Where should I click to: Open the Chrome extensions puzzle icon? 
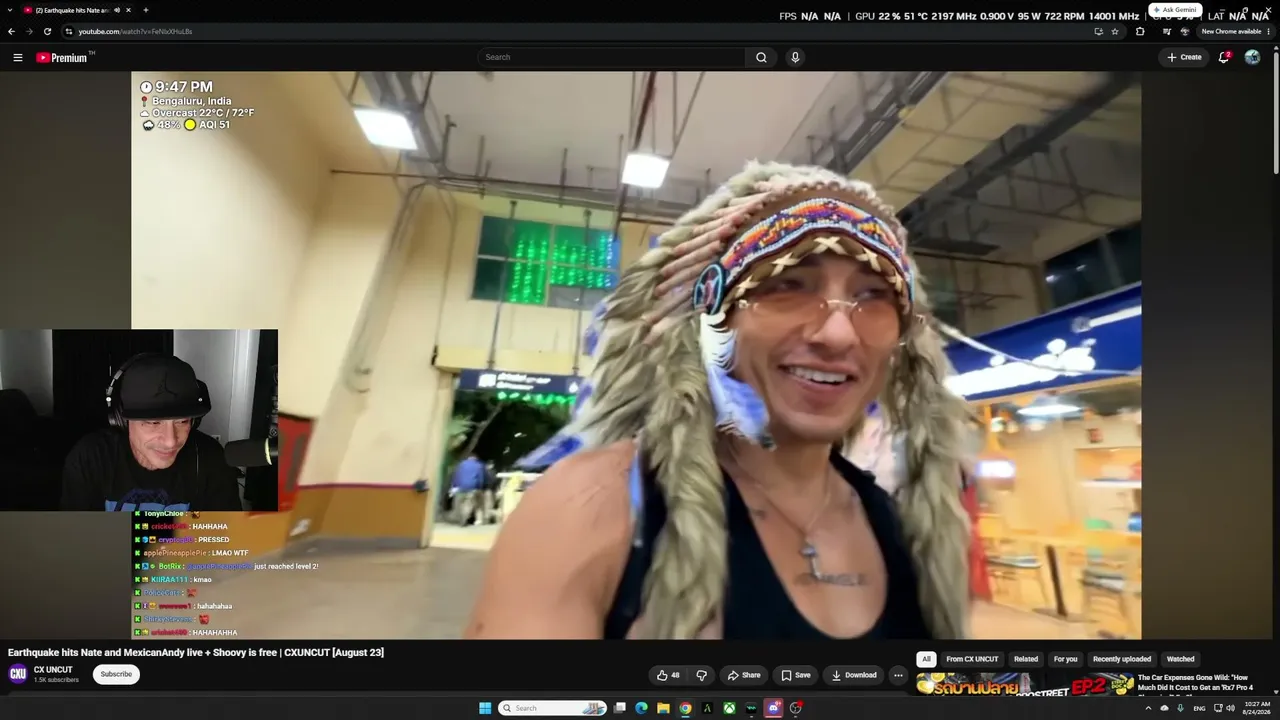click(1140, 31)
